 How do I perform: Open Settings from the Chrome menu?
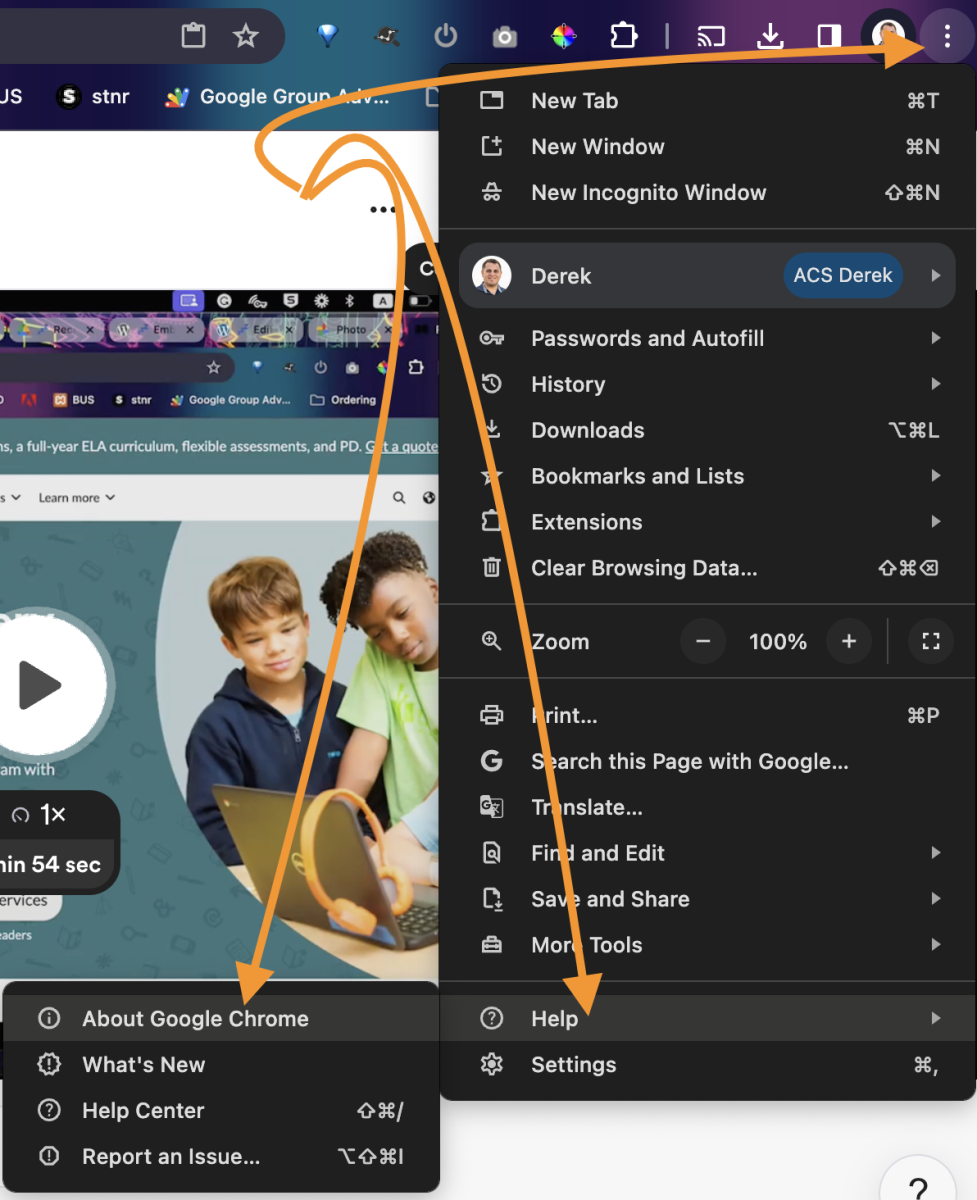click(x=708, y=1064)
